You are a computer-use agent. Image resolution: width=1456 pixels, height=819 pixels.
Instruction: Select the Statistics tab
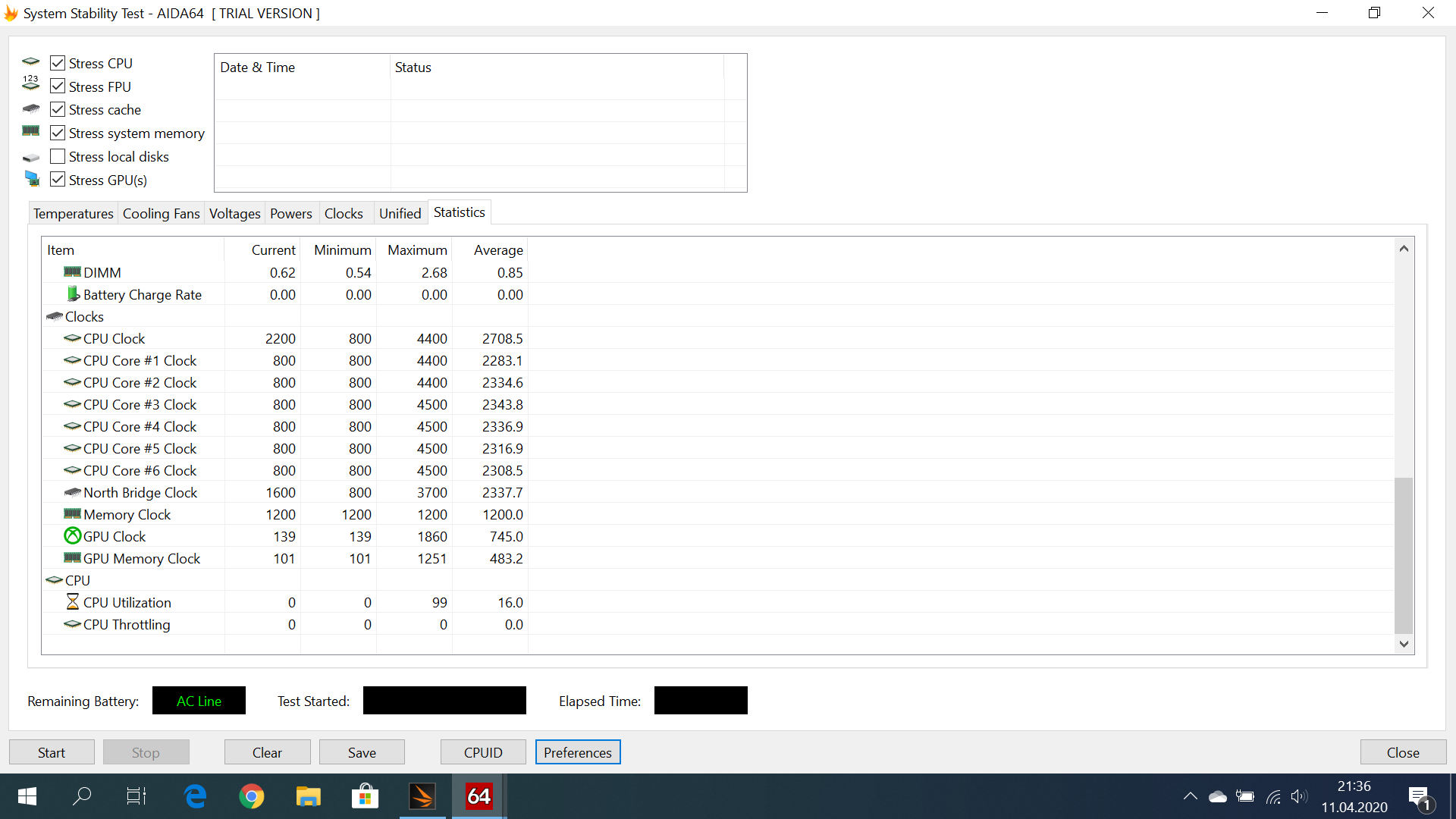click(459, 212)
